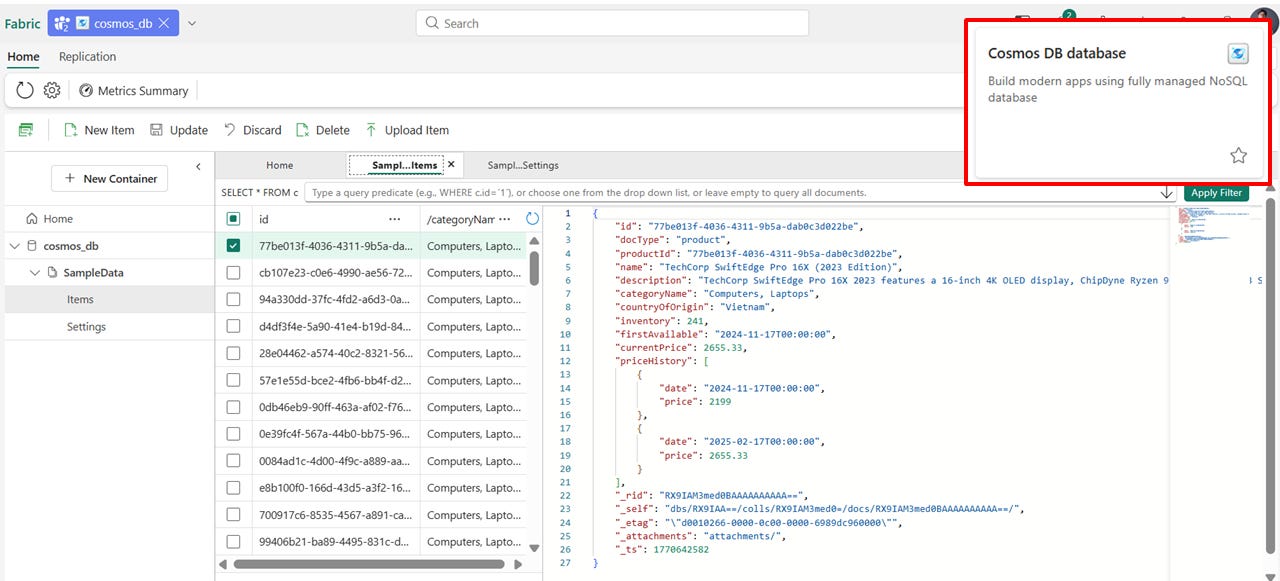Click the horizontal scroll left arrow
The height and width of the screenshot is (581, 1280).
point(223,564)
